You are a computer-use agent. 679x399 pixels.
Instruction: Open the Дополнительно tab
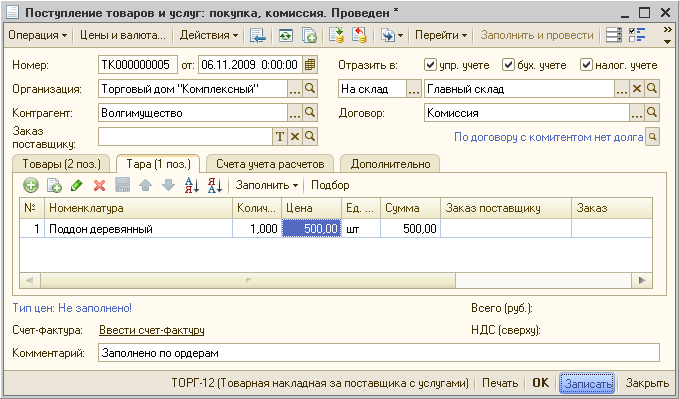[391, 164]
